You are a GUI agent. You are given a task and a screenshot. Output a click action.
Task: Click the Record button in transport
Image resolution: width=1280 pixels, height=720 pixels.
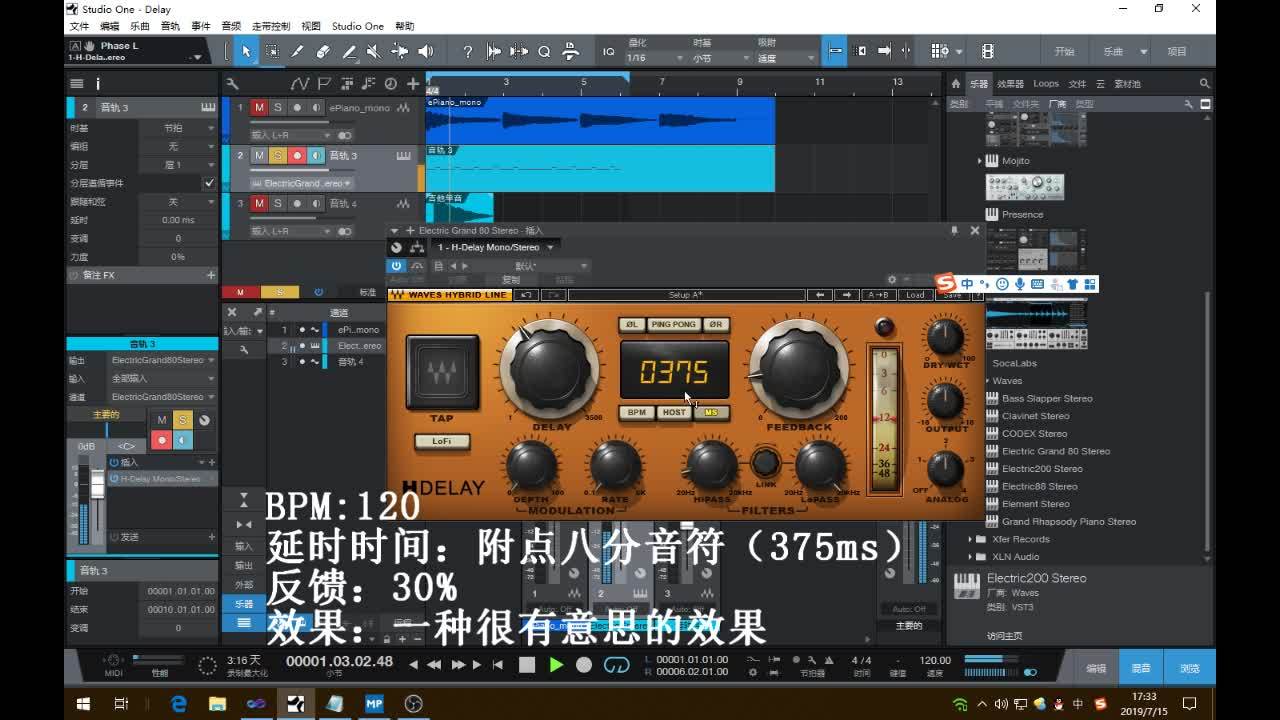(x=584, y=665)
